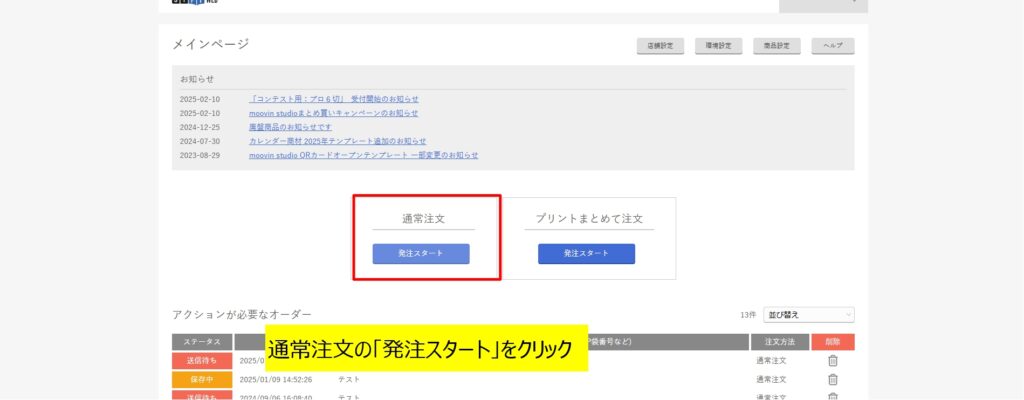Click the orange 保存中 status badge
The image size is (1024, 400).
(x=202, y=379)
